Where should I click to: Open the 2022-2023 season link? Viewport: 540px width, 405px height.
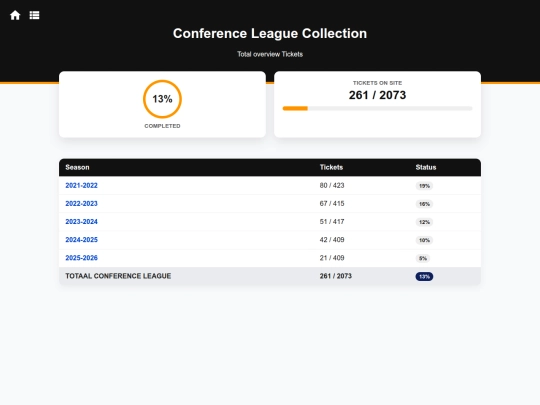tap(81, 204)
